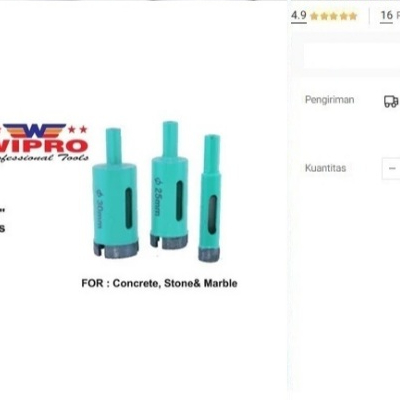Click the Kuantitas label
Screen dimensions: 400x400
tap(325, 168)
